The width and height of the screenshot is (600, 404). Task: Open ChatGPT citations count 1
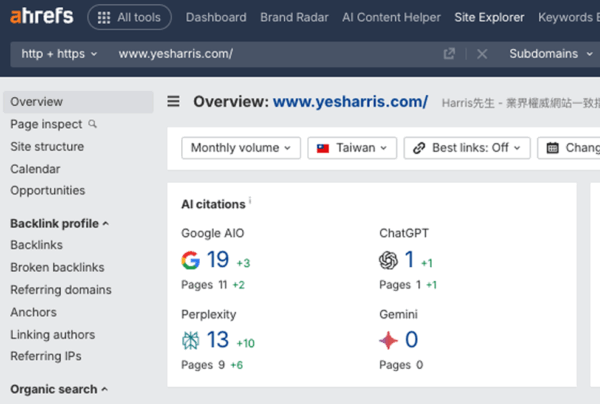[409, 259]
